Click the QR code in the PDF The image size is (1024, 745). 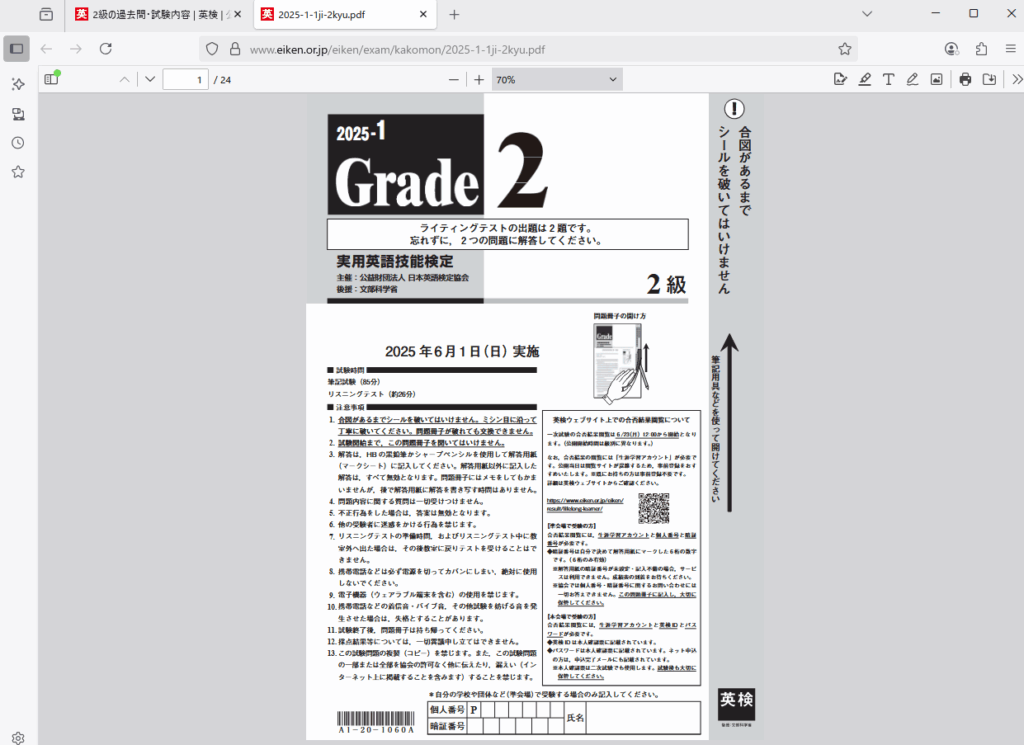click(x=653, y=508)
